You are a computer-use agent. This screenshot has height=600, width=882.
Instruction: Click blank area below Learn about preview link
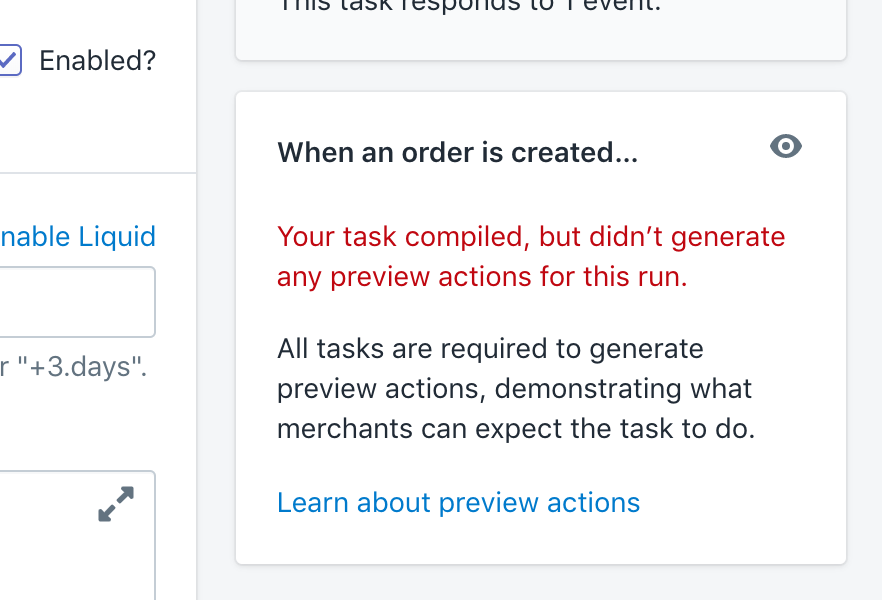tap(540, 541)
